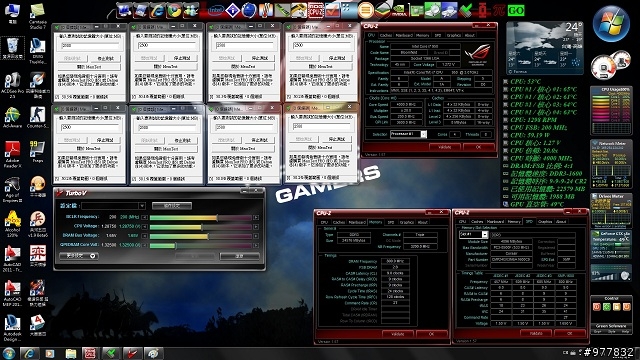Switch to Mainboard tab in top CPU-Z window
The width and height of the screenshot is (640, 360).
tap(404, 36)
